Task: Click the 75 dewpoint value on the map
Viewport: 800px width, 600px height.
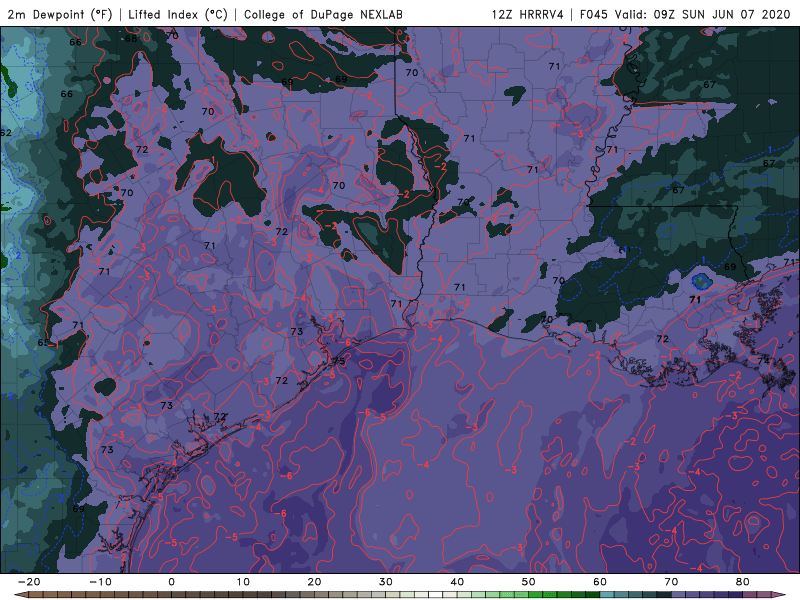Action: [x=339, y=361]
